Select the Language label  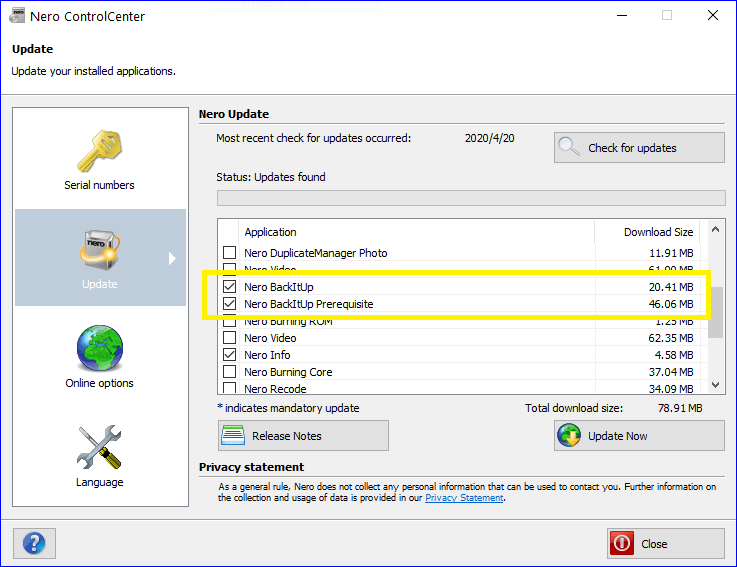point(100,482)
